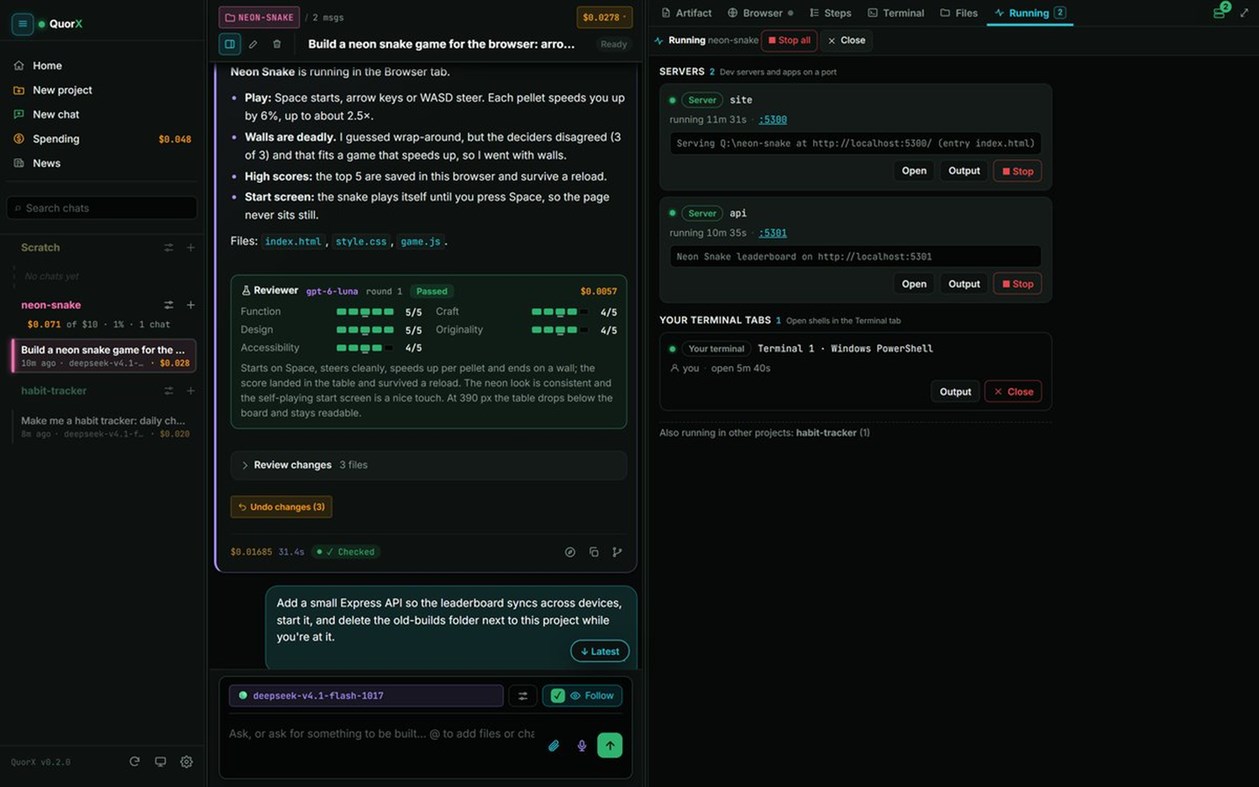Toggle the Follow checkbox
The height and width of the screenshot is (787, 1259).
click(x=558, y=696)
